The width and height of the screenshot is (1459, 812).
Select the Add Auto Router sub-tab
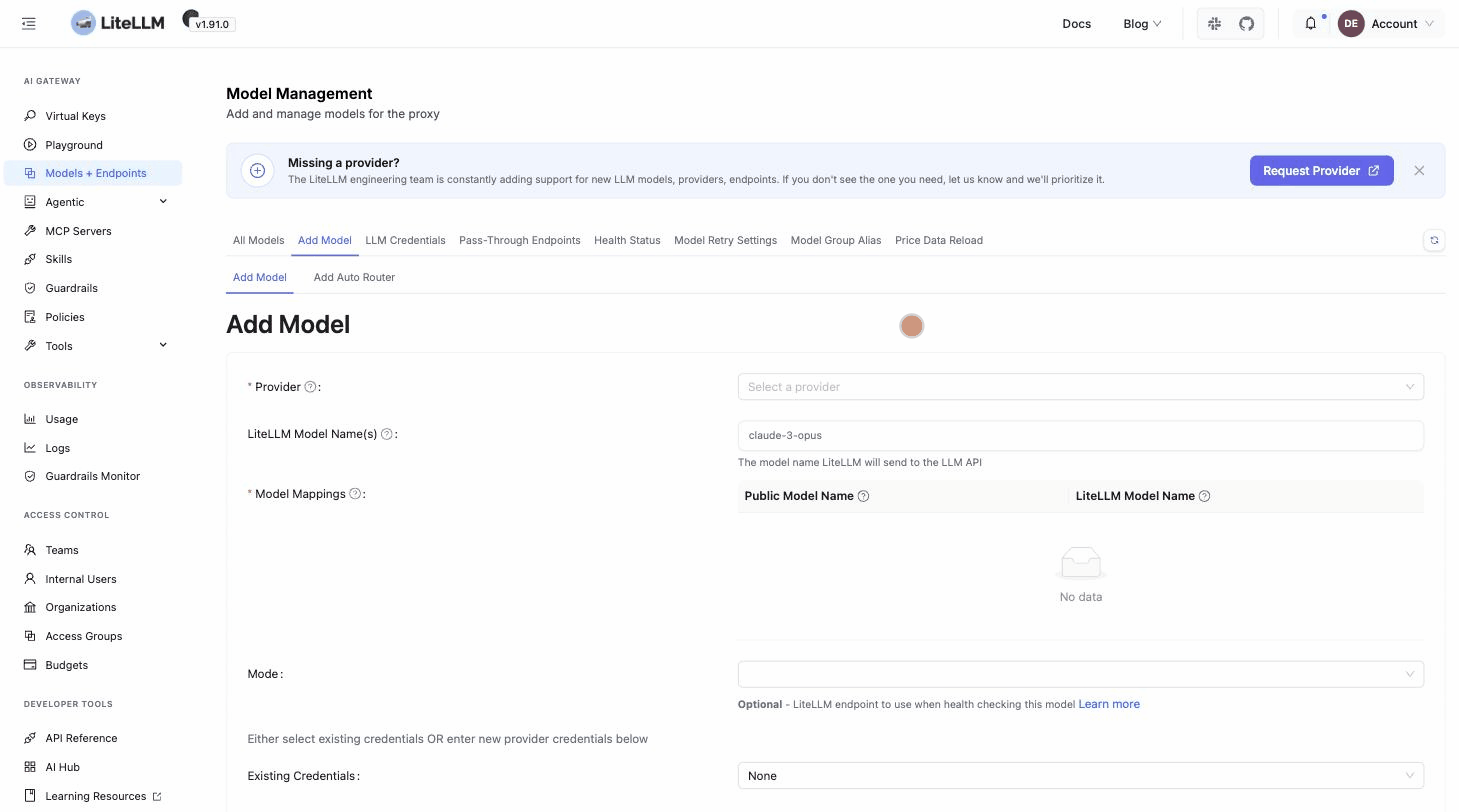click(354, 277)
